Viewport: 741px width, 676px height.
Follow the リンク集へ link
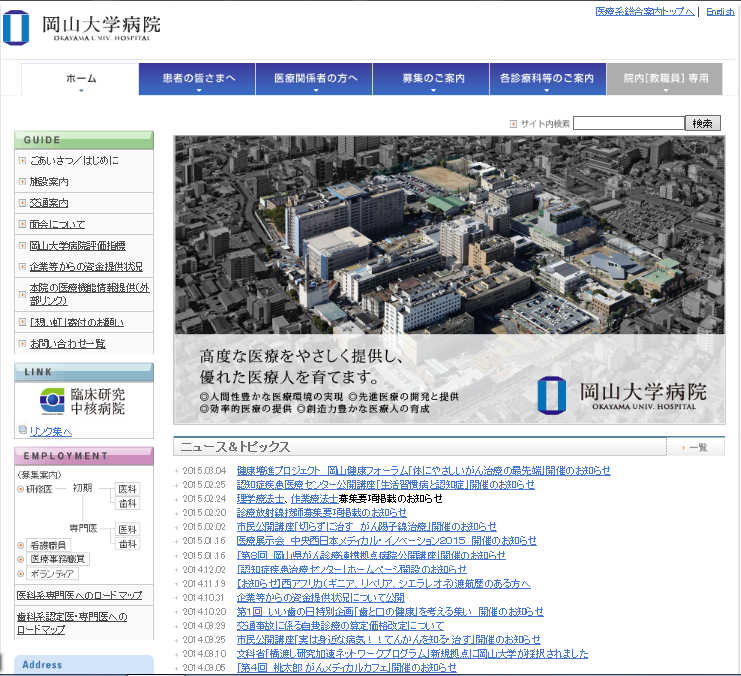pyautogui.click(x=51, y=432)
